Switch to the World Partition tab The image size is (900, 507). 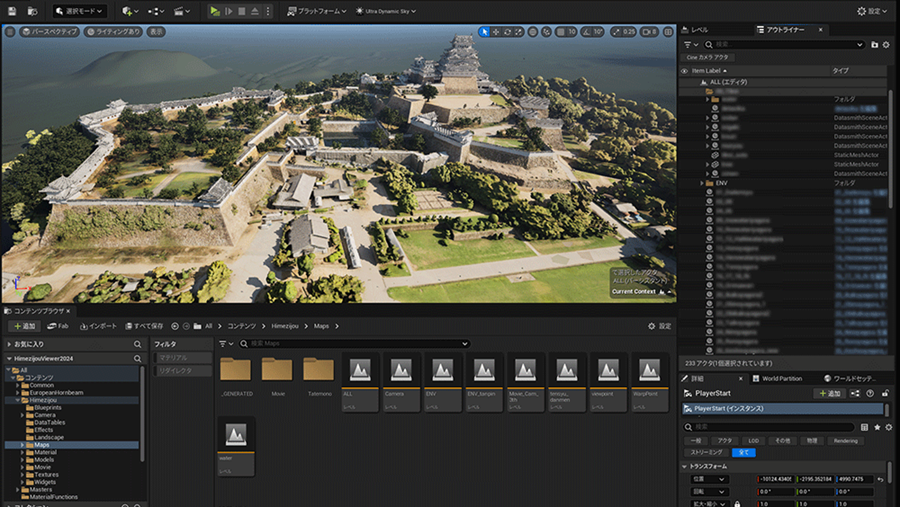tap(781, 379)
